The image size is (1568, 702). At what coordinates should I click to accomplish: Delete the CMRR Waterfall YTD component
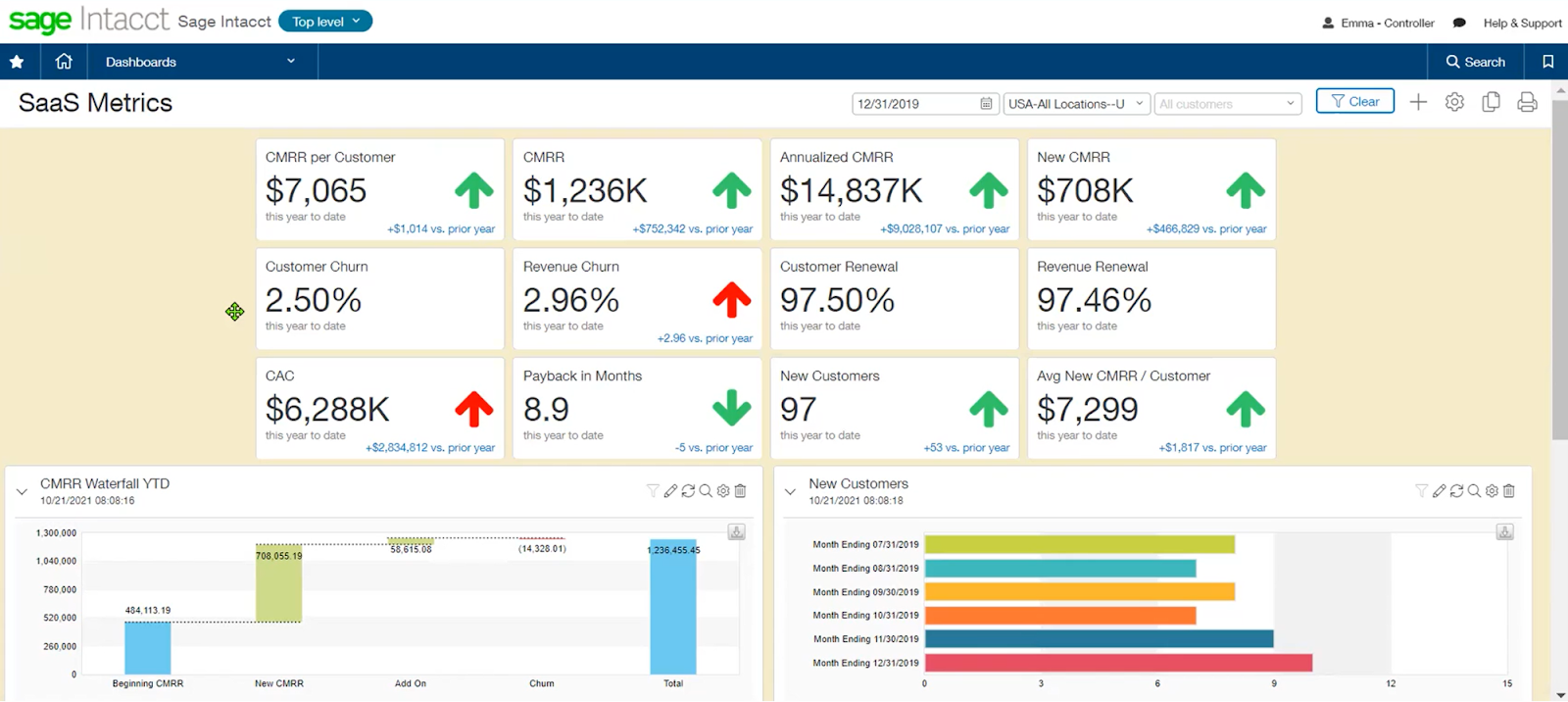pos(741,490)
